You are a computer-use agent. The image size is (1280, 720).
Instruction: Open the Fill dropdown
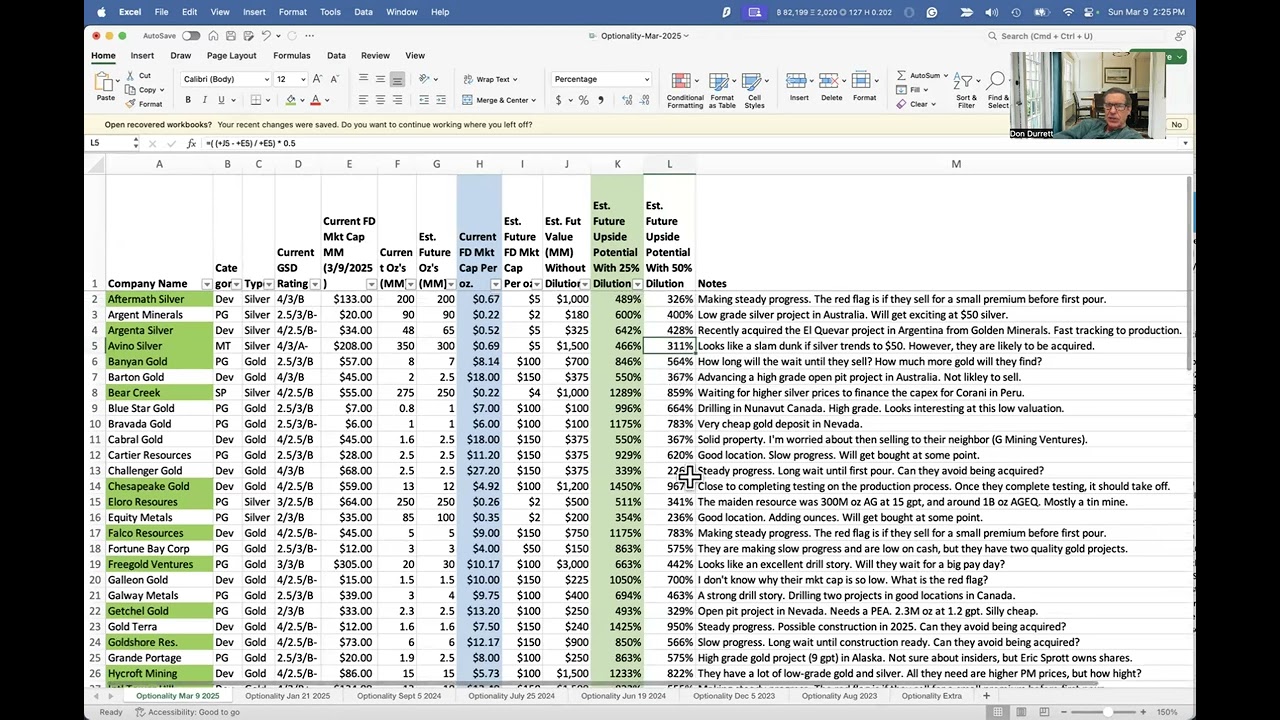[925, 90]
